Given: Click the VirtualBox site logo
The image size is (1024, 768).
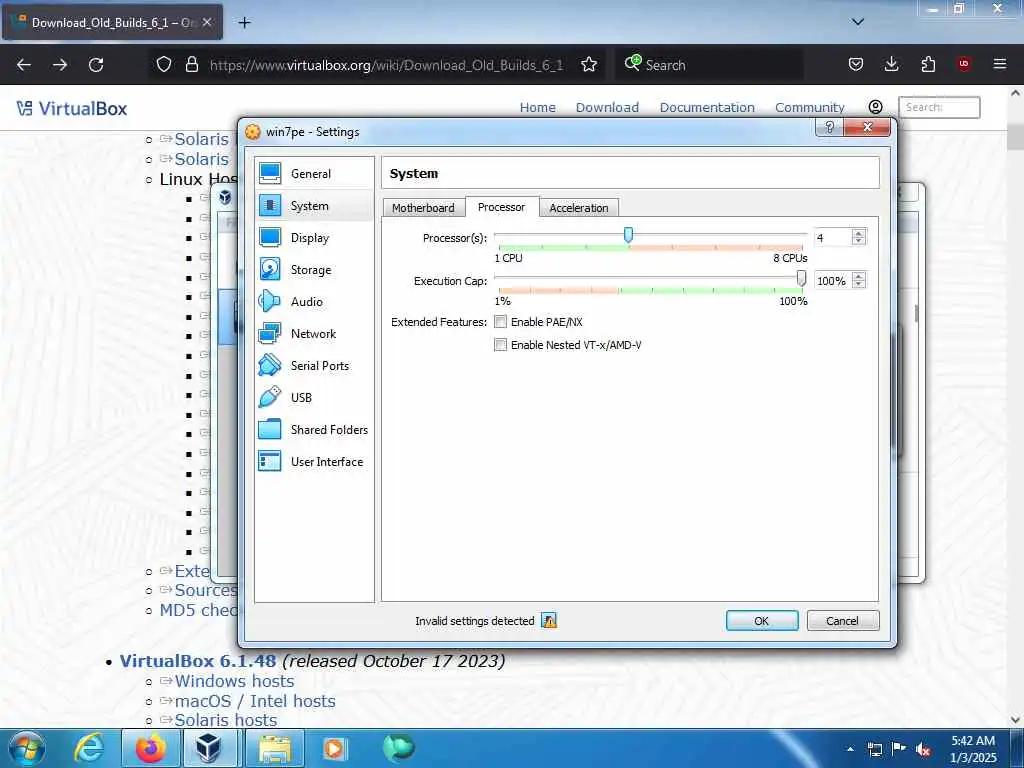Looking at the screenshot, I should pyautogui.click(x=72, y=108).
